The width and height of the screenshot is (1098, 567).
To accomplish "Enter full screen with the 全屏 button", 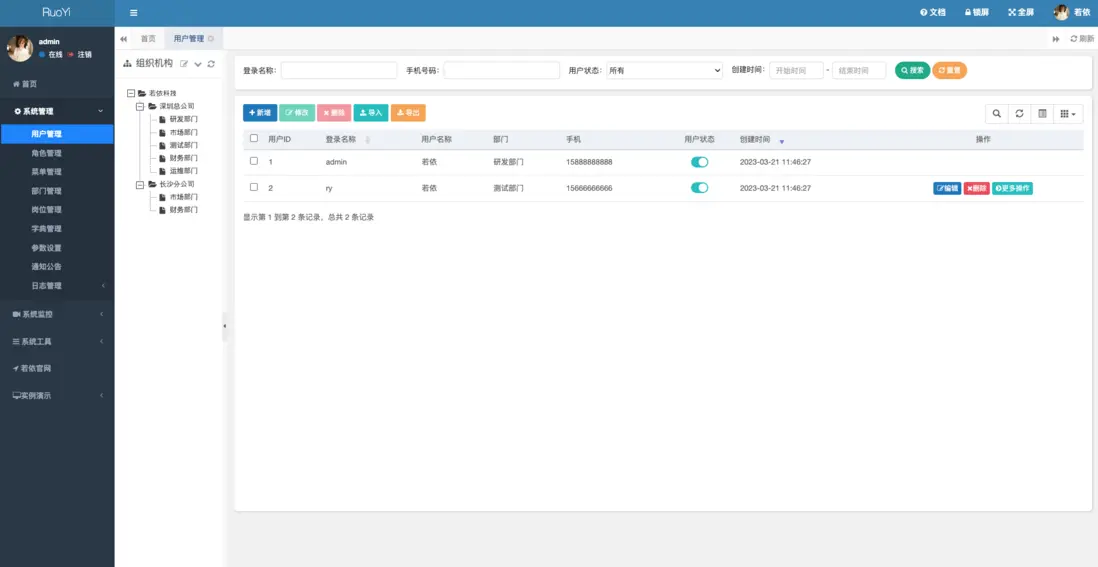I will pyautogui.click(x=1021, y=13).
